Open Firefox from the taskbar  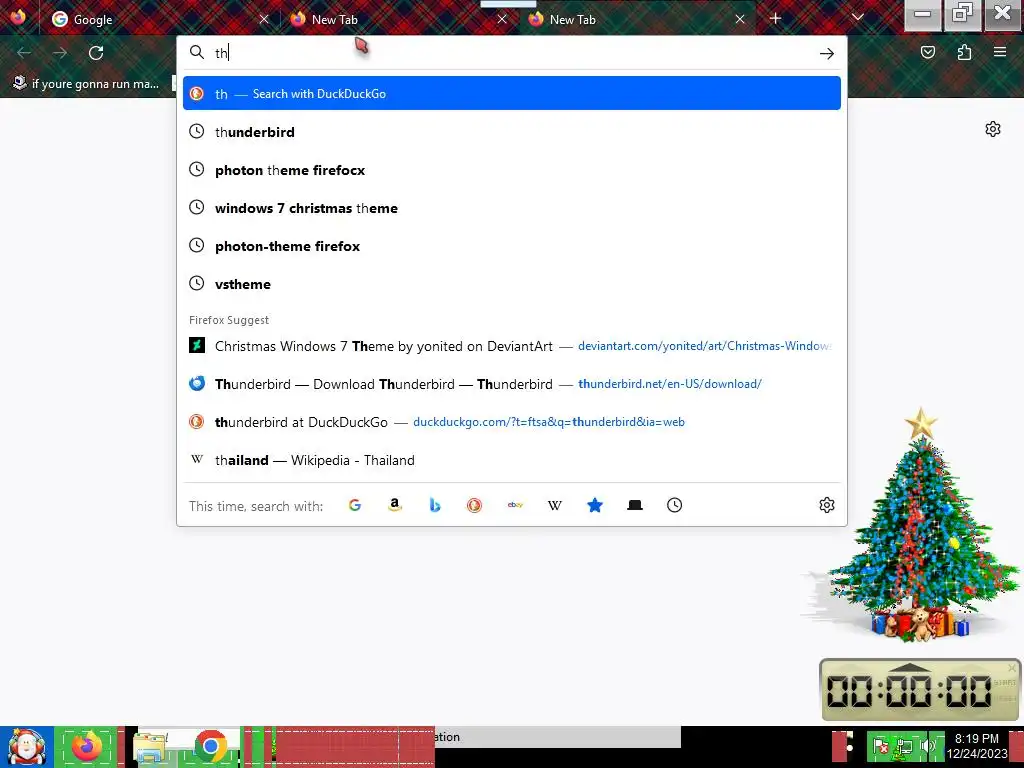click(87, 747)
